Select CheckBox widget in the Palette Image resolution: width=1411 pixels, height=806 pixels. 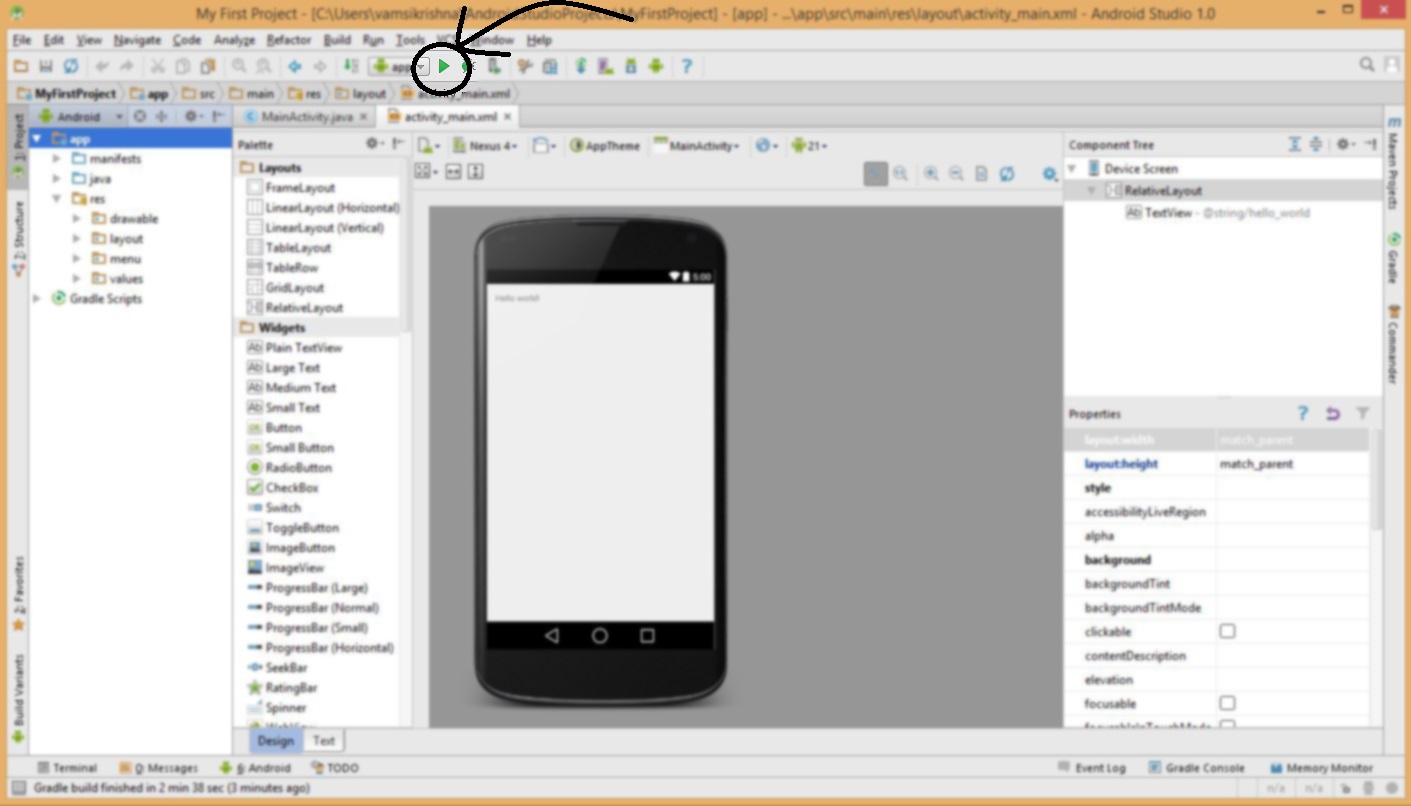pos(283,488)
